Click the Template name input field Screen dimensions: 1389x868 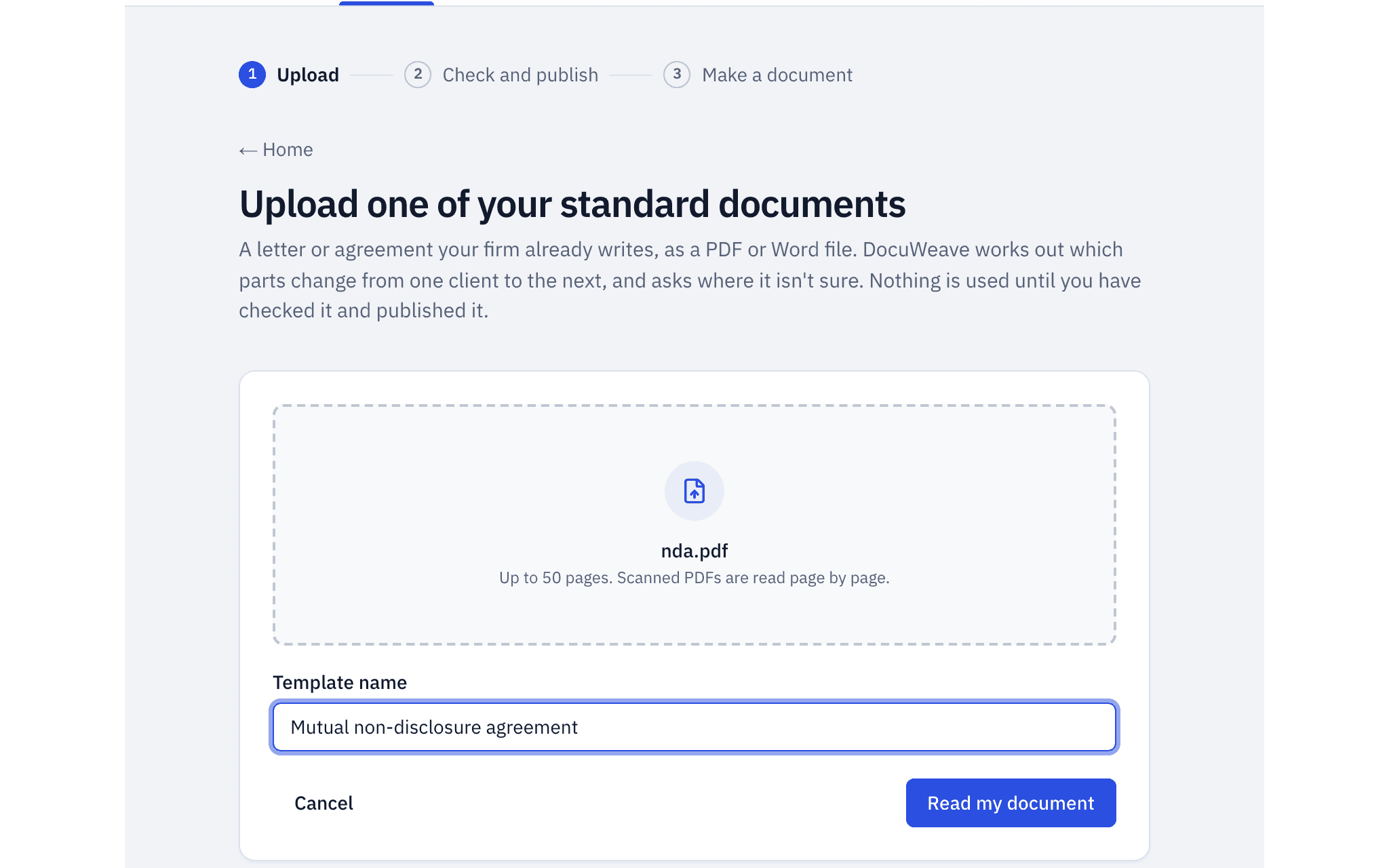[694, 727]
